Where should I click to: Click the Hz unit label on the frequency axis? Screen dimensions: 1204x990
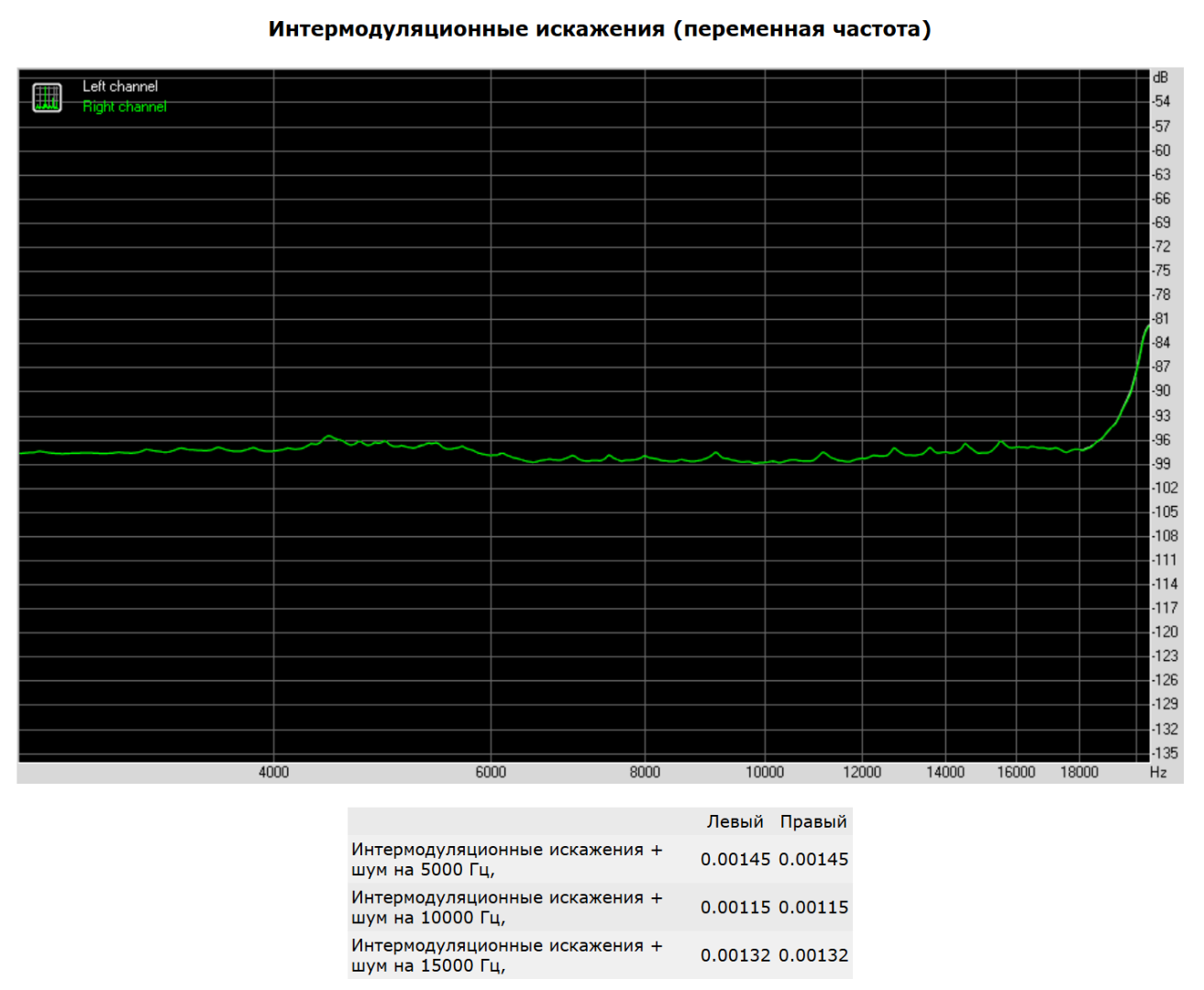point(1158,773)
